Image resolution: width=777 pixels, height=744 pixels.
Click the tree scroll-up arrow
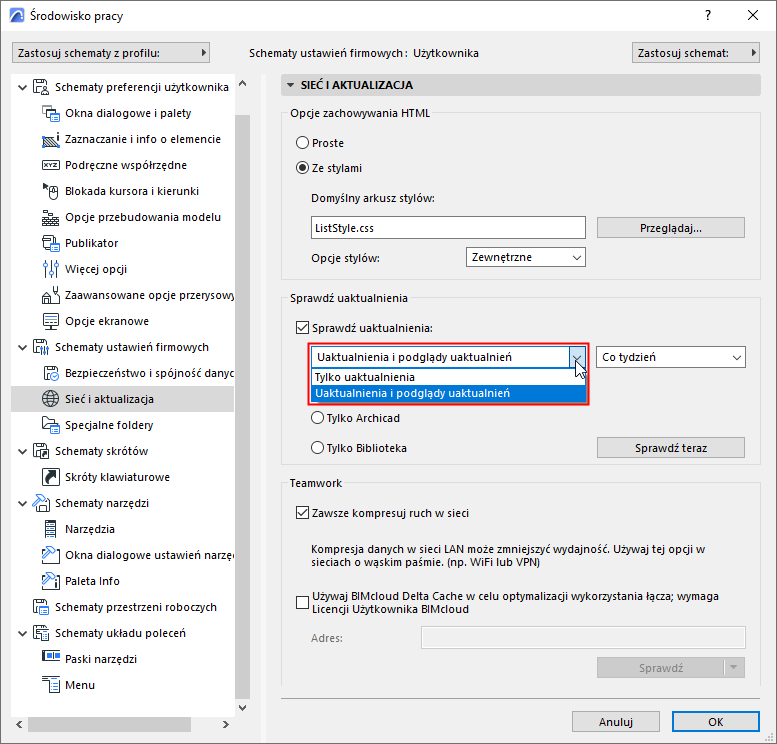click(x=242, y=83)
